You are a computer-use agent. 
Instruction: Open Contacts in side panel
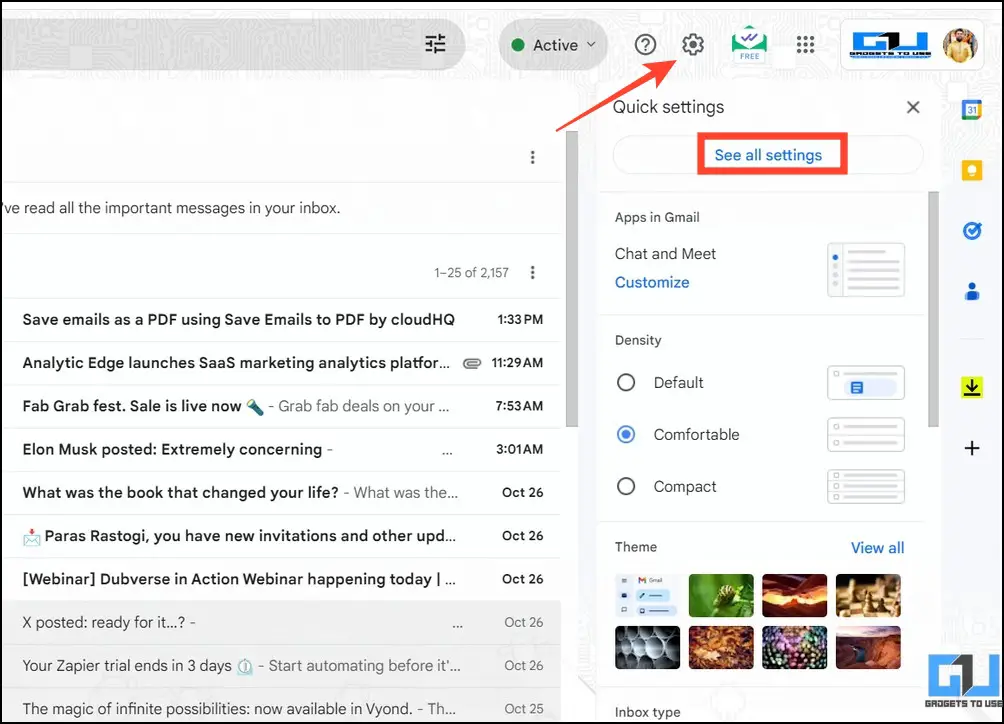click(972, 291)
